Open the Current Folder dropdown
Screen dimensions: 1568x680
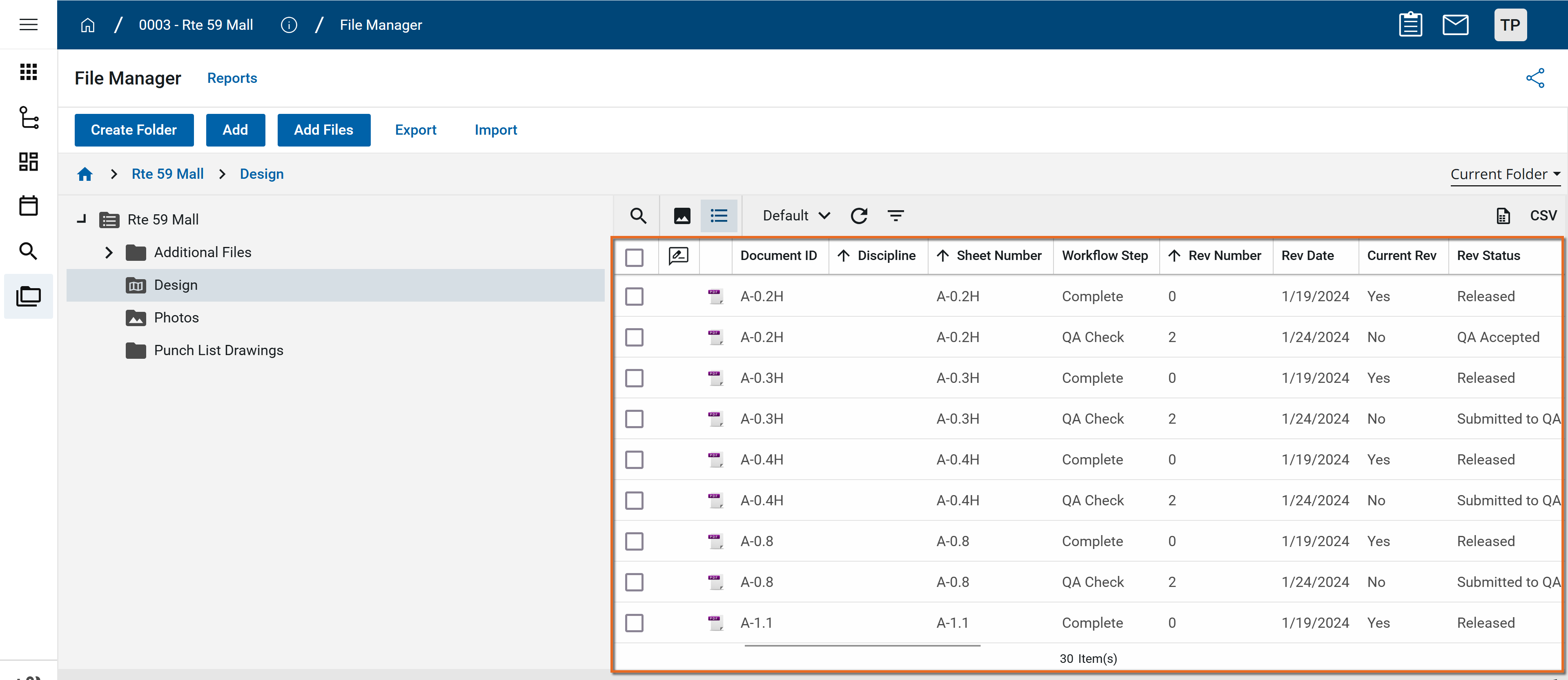1504,175
